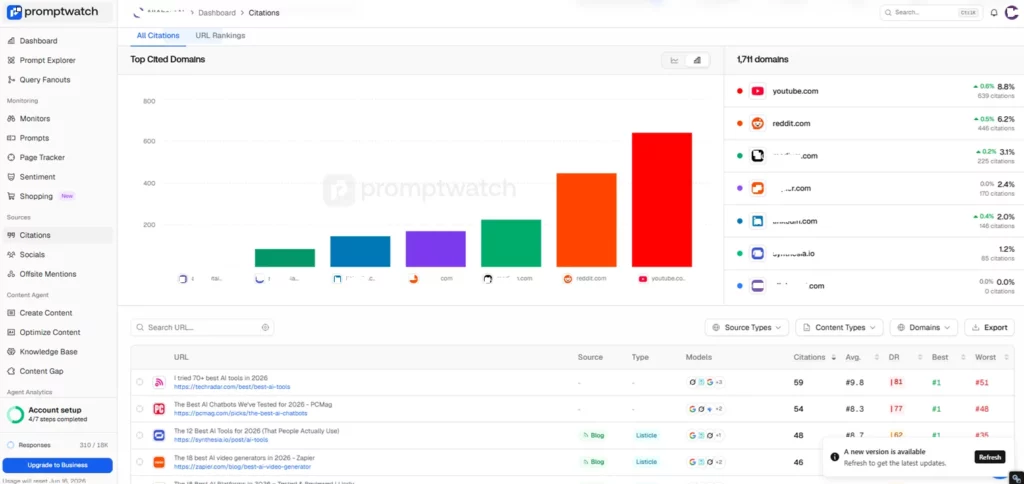Click the red youtube.com bar in the chart

pos(662,200)
